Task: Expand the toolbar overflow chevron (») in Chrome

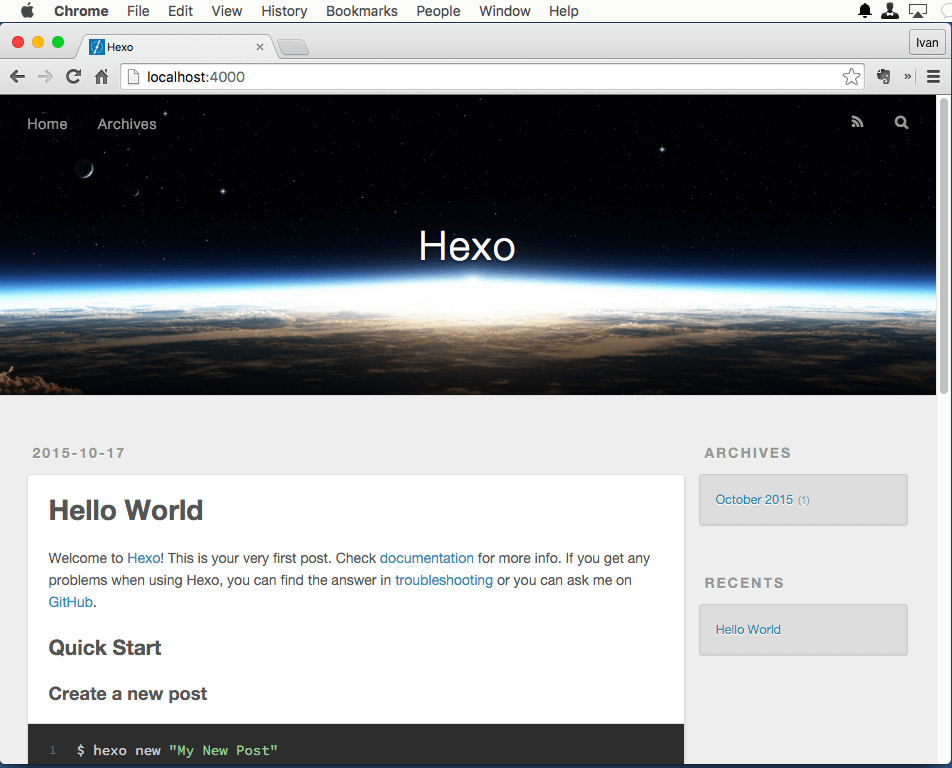Action: [x=907, y=76]
